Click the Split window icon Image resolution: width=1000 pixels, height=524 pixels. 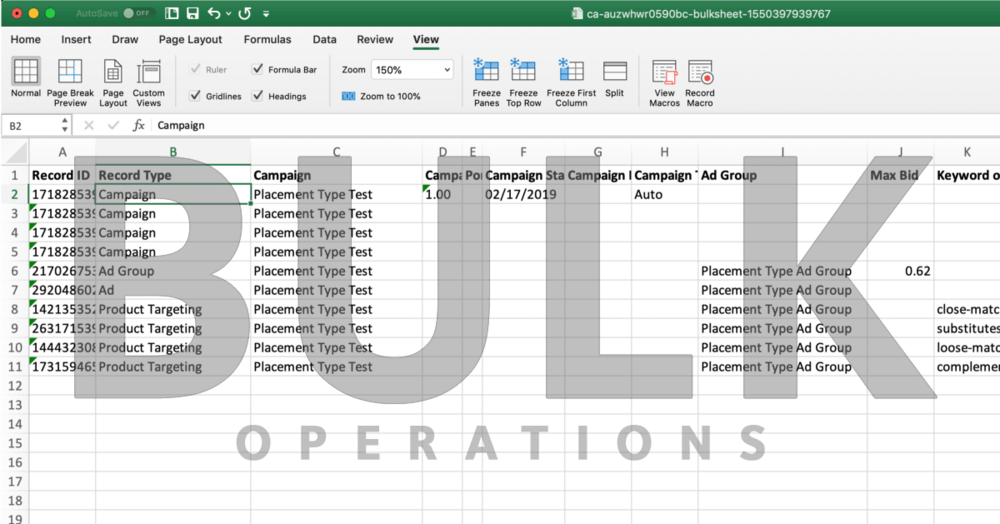[x=615, y=70]
